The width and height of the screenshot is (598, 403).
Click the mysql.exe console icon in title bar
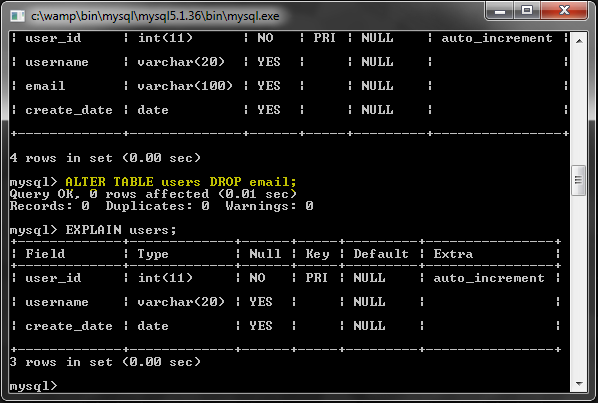tap(18, 16)
